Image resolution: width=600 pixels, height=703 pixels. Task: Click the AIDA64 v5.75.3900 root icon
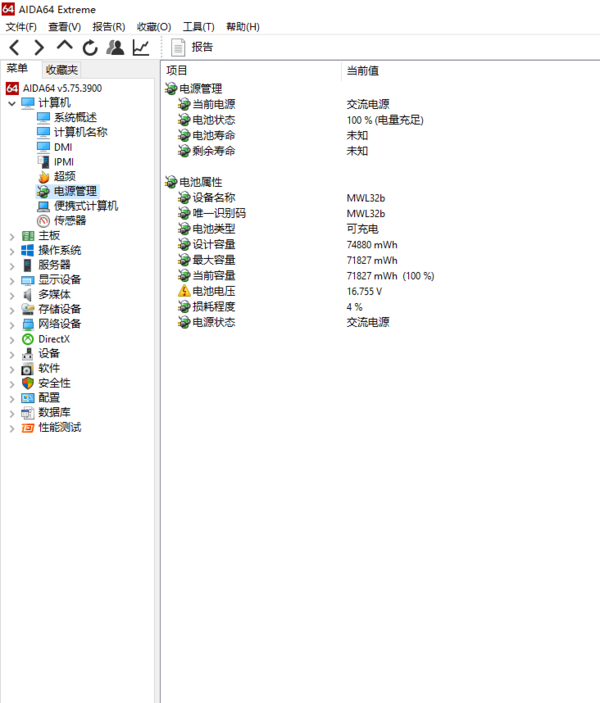click(x=12, y=88)
